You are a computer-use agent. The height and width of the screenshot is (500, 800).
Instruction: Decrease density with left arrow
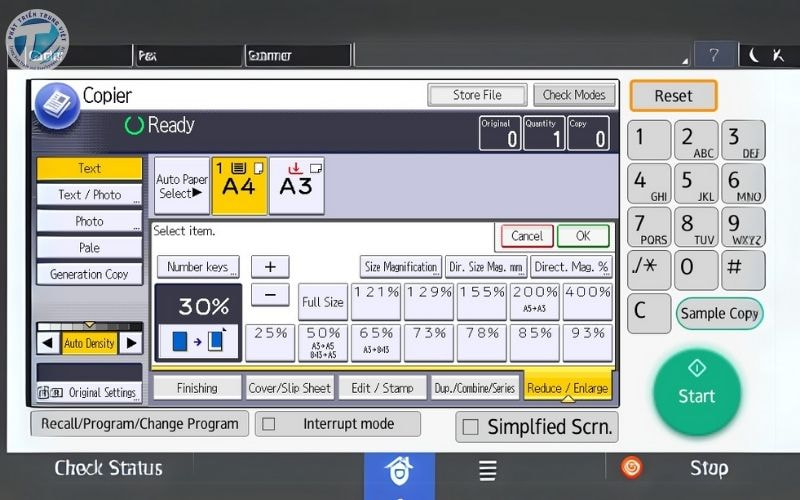pyautogui.click(x=48, y=343)
